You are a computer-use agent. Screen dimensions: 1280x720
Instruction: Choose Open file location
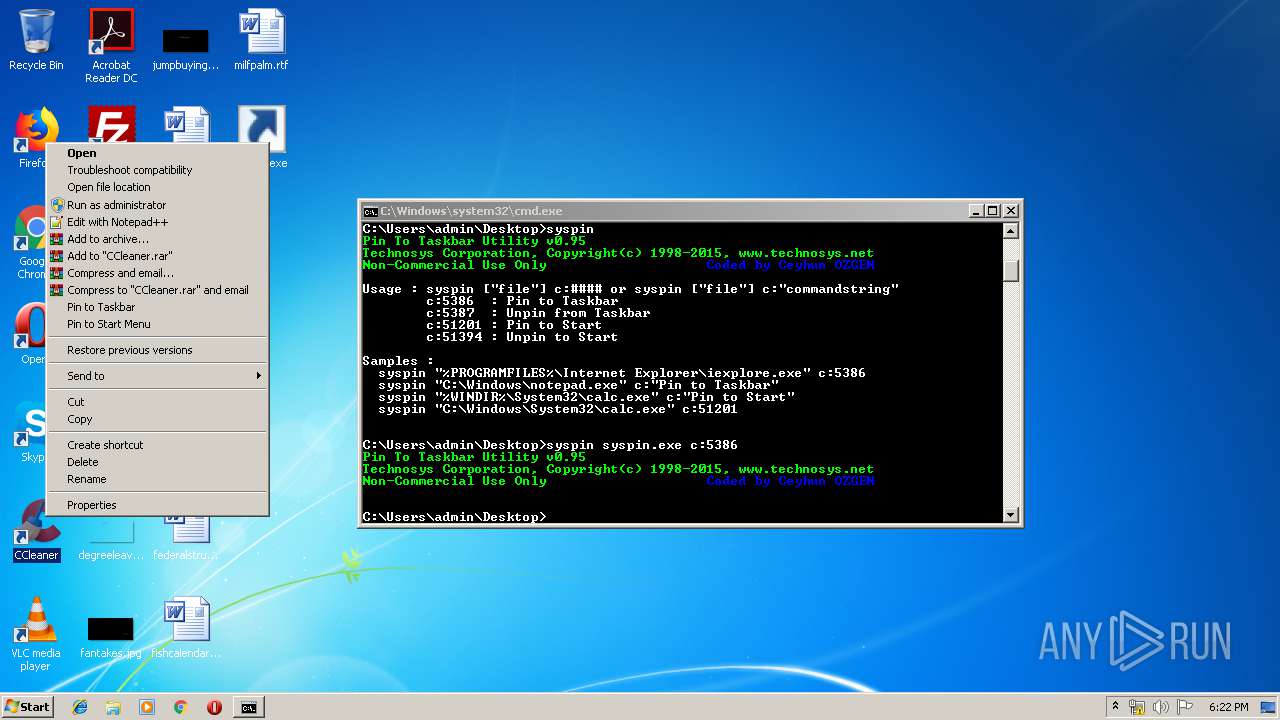point(157,187)
